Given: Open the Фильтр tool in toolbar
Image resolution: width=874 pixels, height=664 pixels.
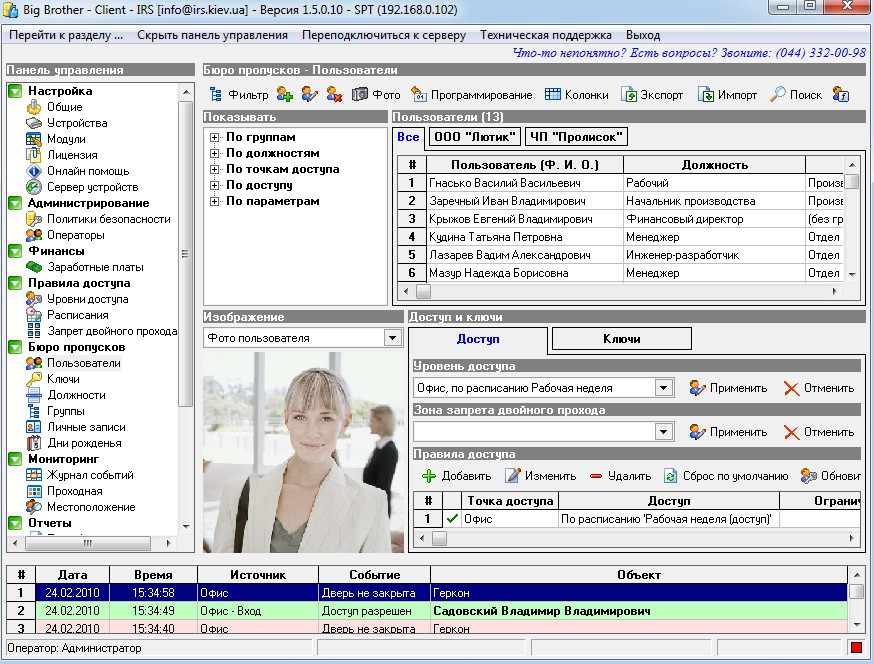Looking at the screenshot, I should [x=238, y=95].
